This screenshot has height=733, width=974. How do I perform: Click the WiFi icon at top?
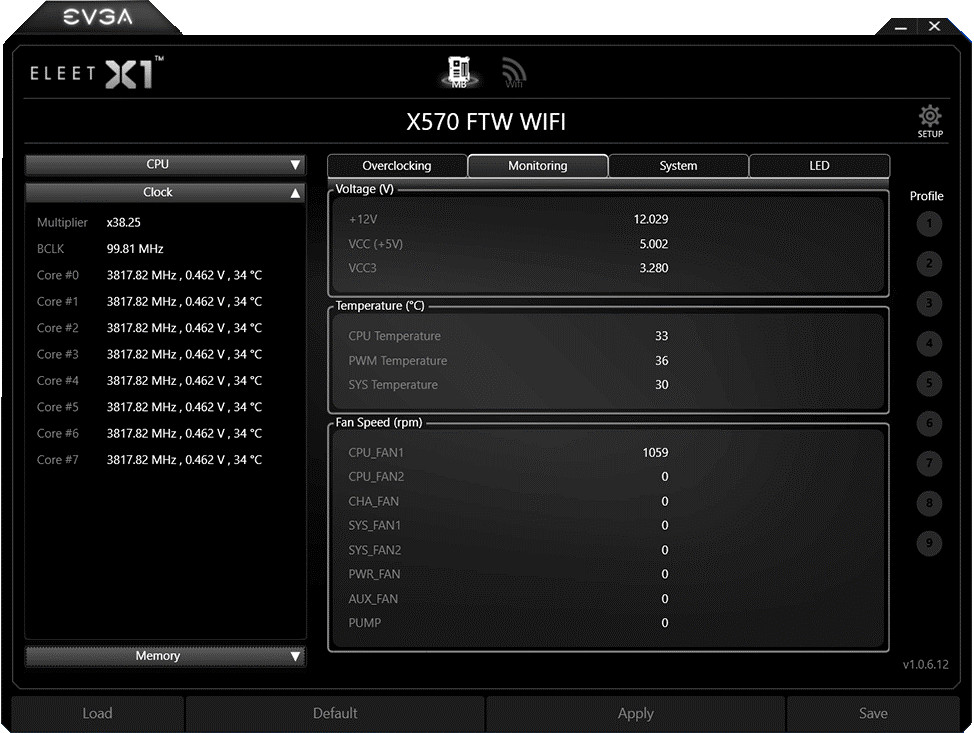(x=514, y=72)
